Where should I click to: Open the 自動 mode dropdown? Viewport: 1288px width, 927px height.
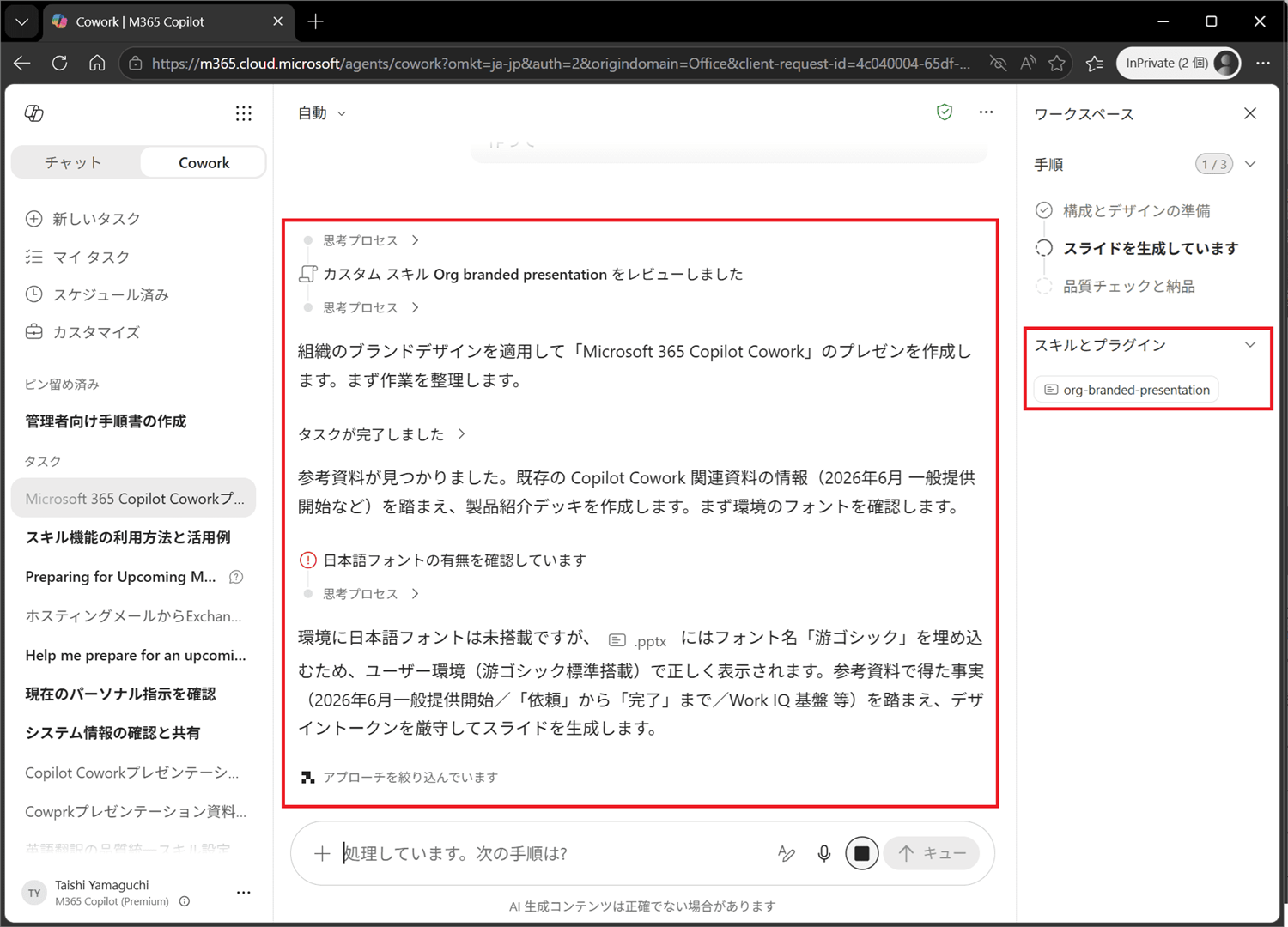click(x=322, y=113)
